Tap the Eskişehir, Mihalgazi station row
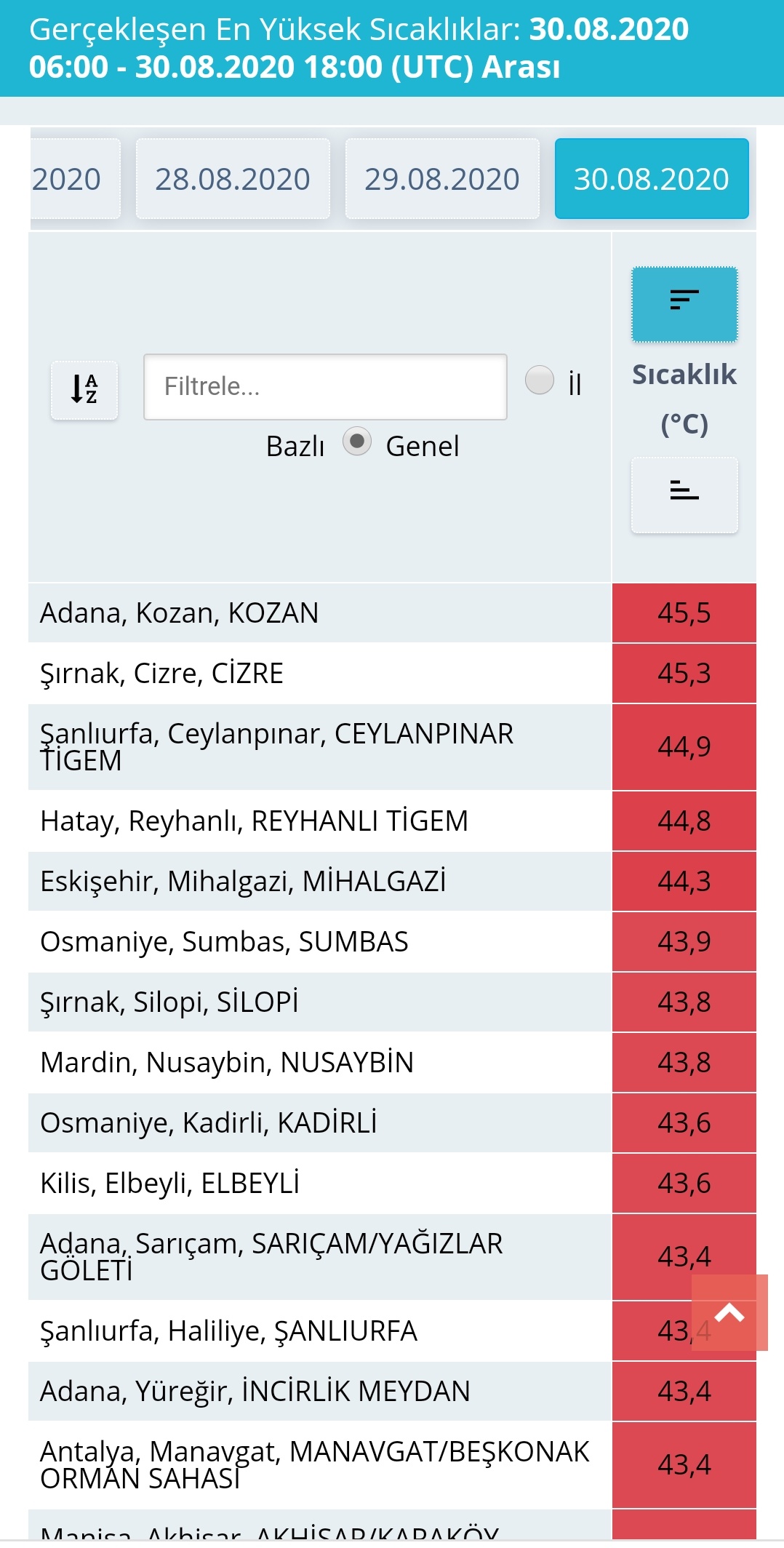The image size is (784, 1548). [319, 881]
